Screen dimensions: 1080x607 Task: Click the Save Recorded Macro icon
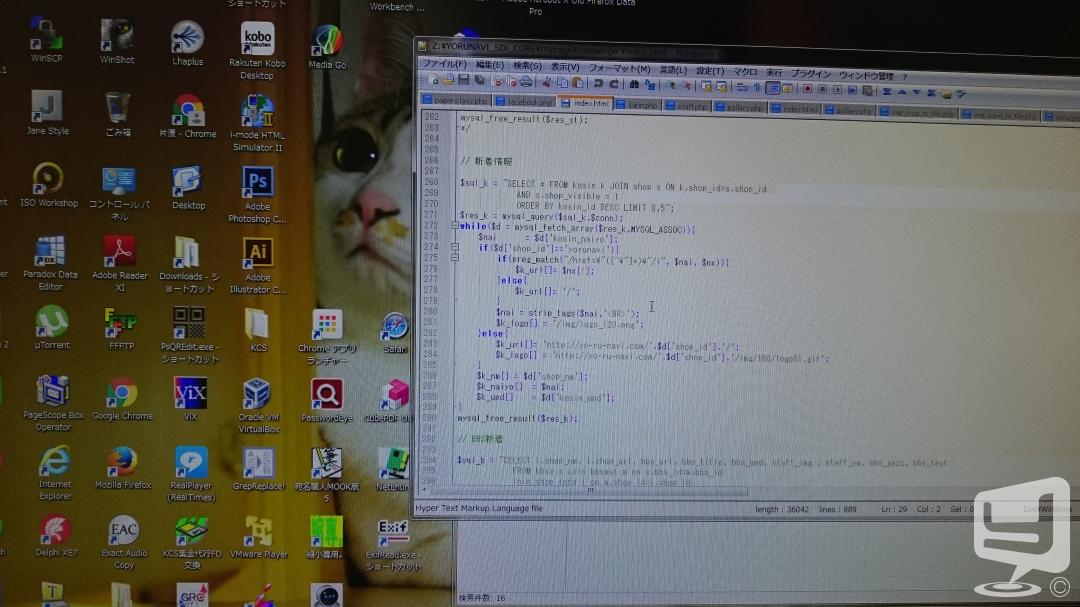coord(867,90)
